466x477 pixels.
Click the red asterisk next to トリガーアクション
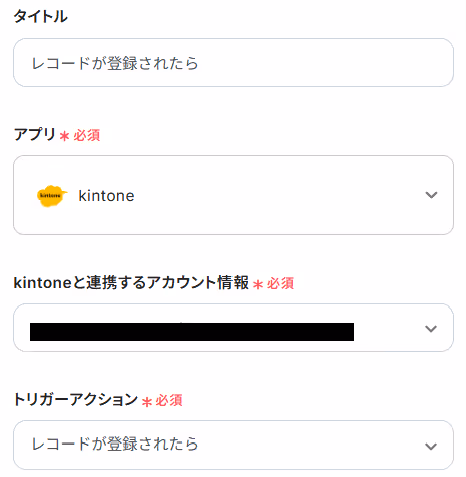point(147,401)
